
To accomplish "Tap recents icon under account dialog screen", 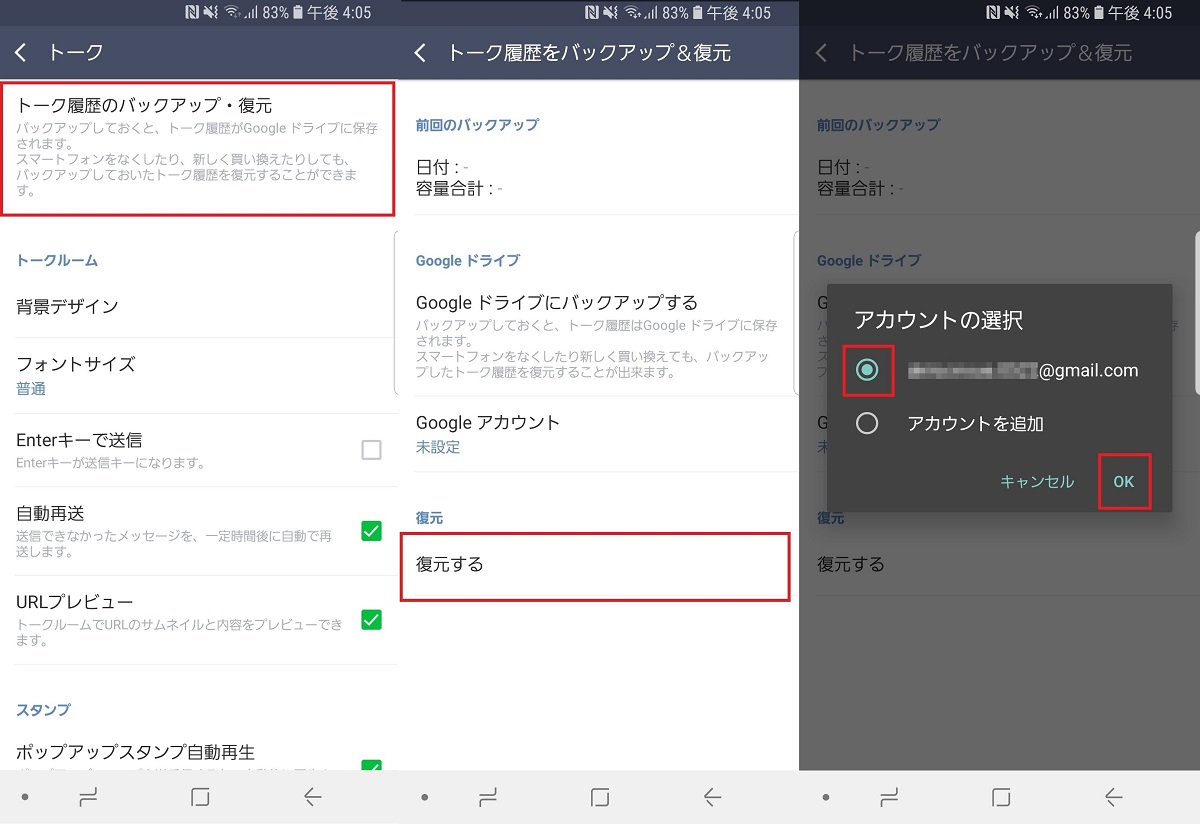I will coord(890,797).
